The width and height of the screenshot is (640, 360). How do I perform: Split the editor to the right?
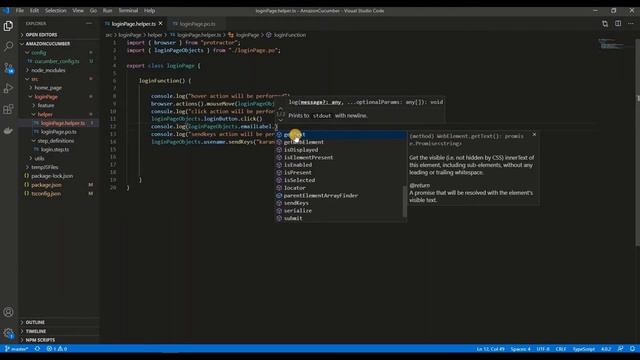pos(618,24)
